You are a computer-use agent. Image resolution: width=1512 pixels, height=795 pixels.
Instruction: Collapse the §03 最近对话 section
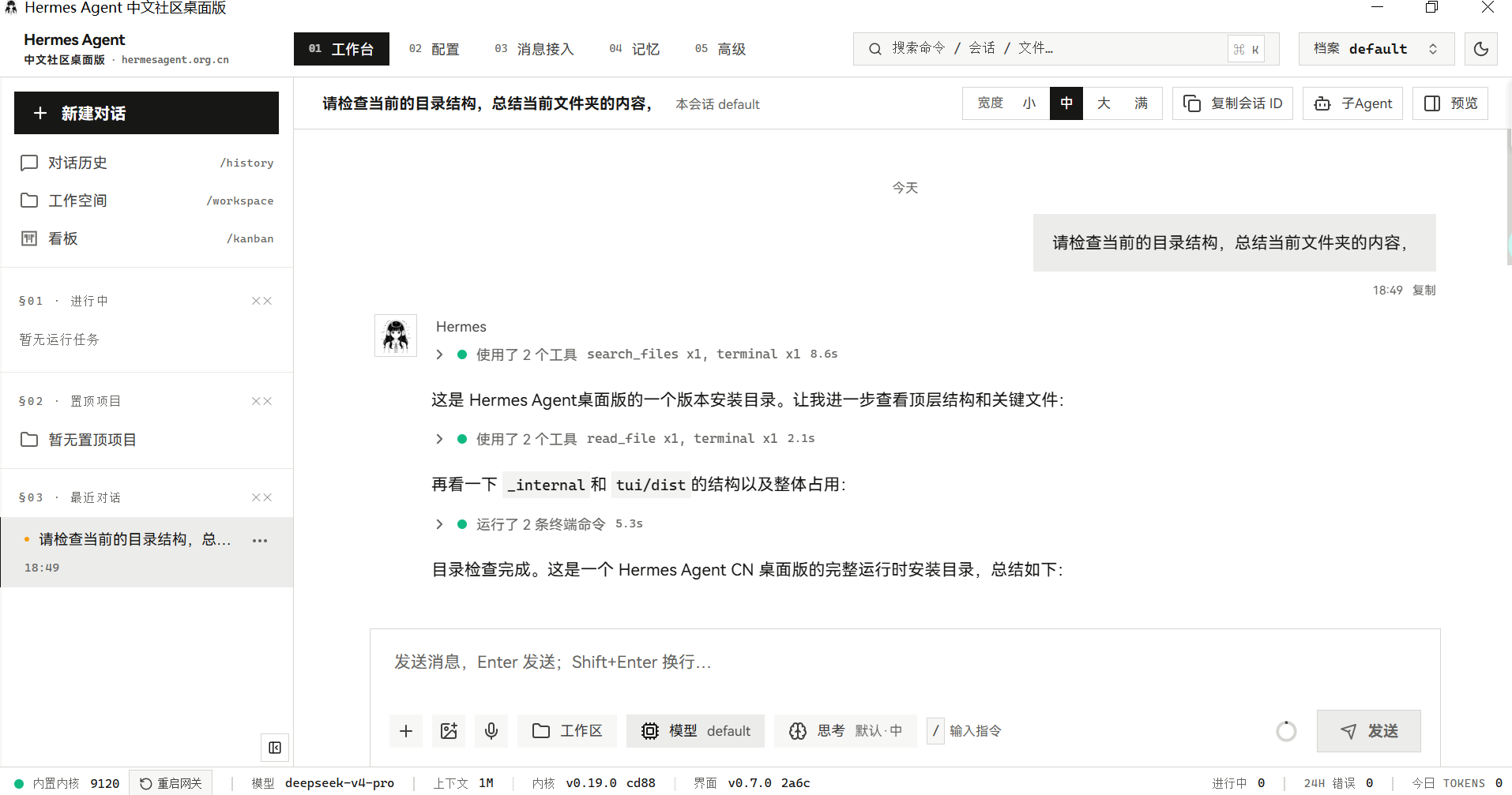click(261, 497)
